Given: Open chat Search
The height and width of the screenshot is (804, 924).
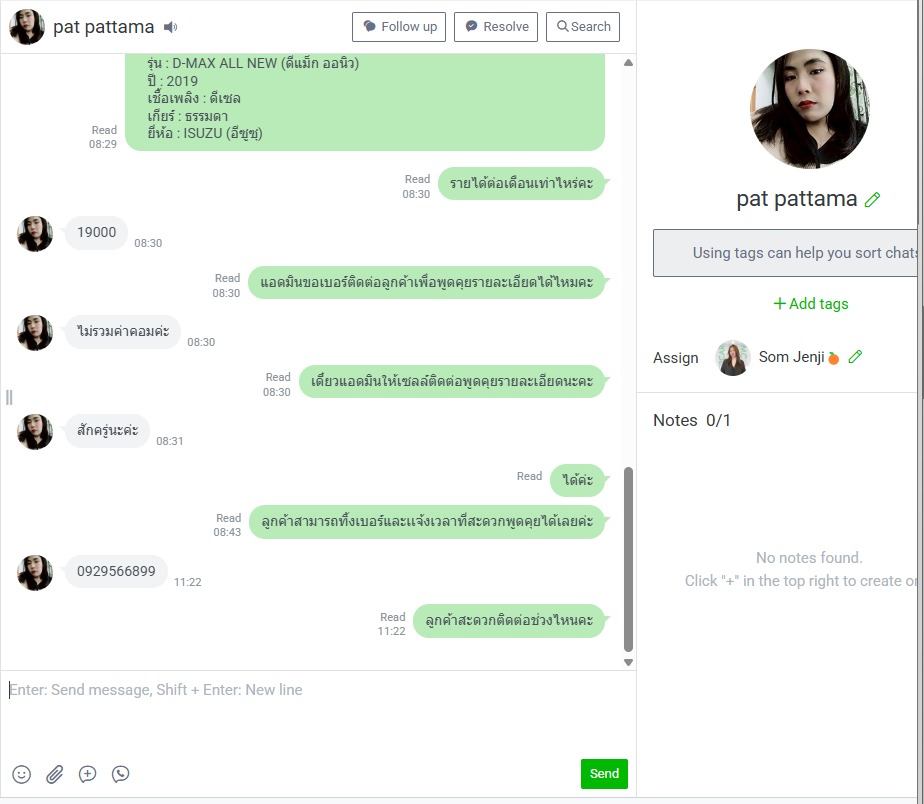Looking at the screenshot, I should tap(583, 27).
